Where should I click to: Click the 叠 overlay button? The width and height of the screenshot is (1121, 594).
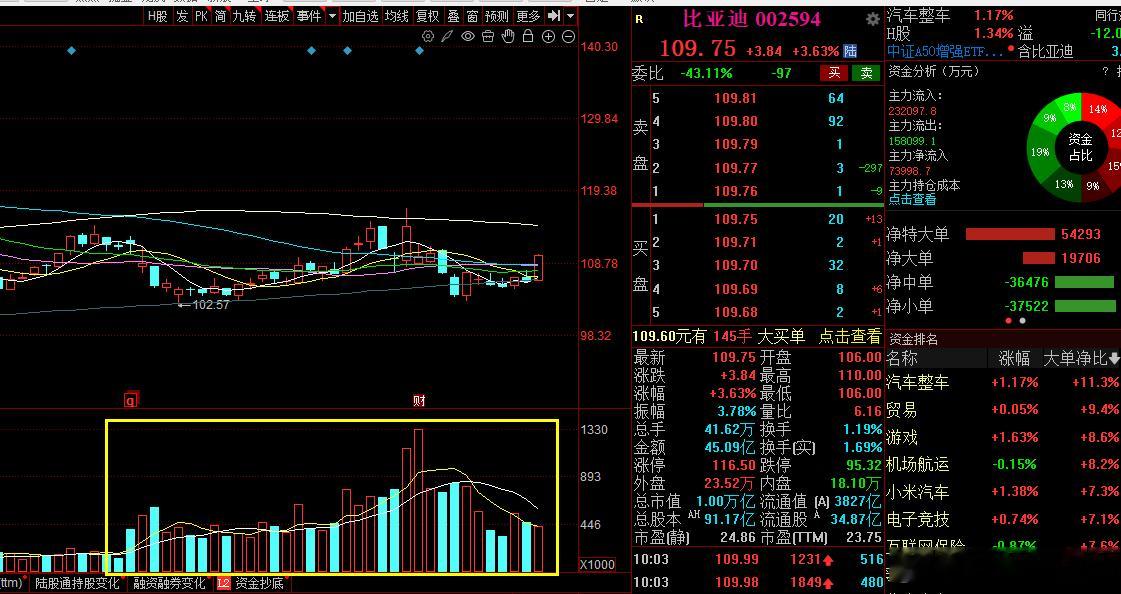point(453,16)
